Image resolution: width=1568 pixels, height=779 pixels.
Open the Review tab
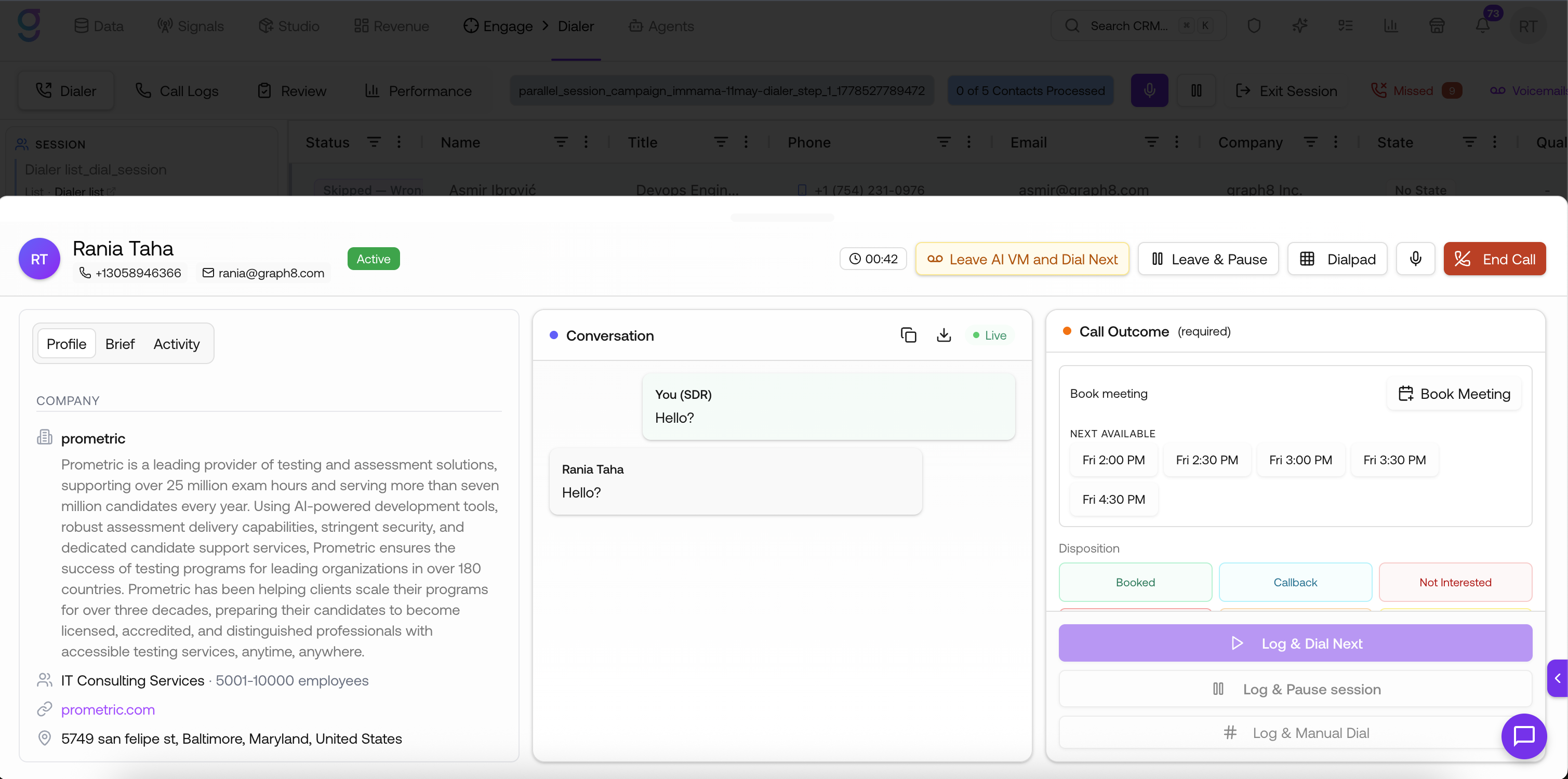292,91
